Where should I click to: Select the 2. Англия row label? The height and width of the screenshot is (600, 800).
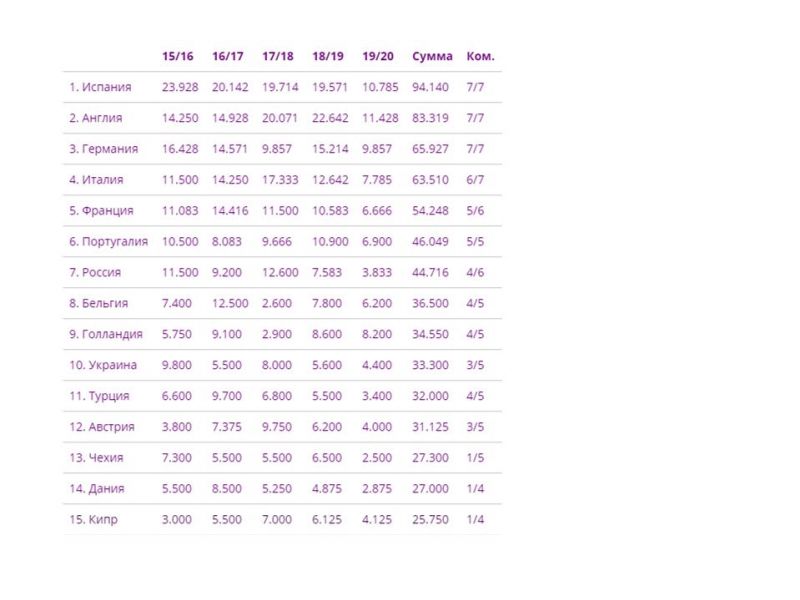(95, 118)
